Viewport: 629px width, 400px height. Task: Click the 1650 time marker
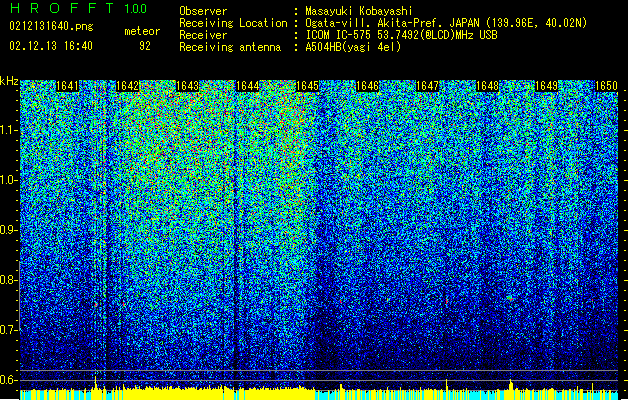click(x=606, y=86)
